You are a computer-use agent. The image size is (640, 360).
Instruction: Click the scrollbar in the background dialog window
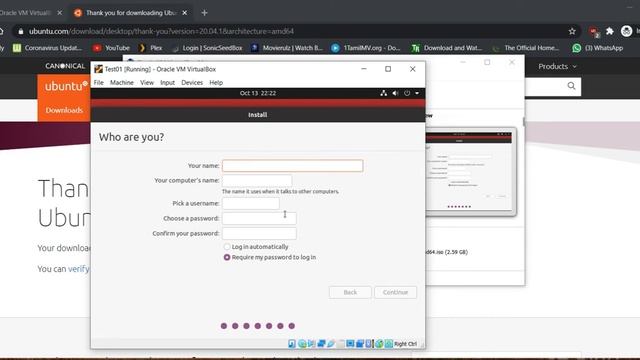tap(524, 122)
